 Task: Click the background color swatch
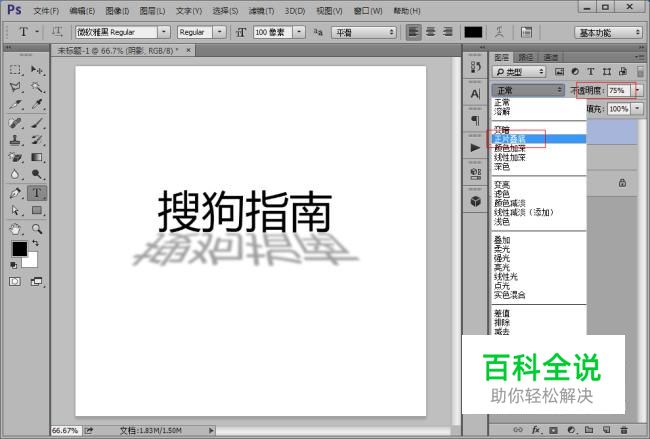coord(32,261)
